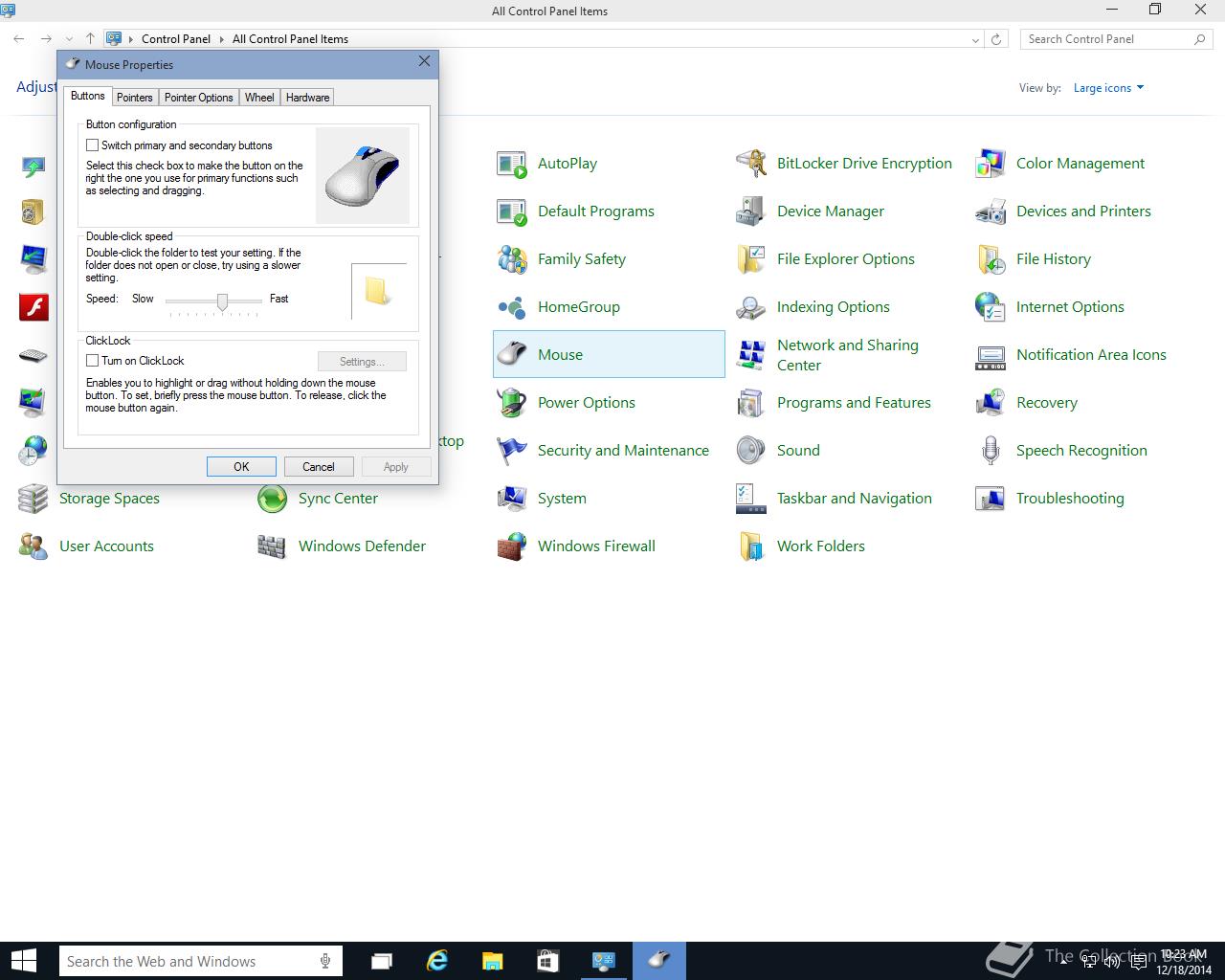Open Windows Firewall icon

(512, 546)
